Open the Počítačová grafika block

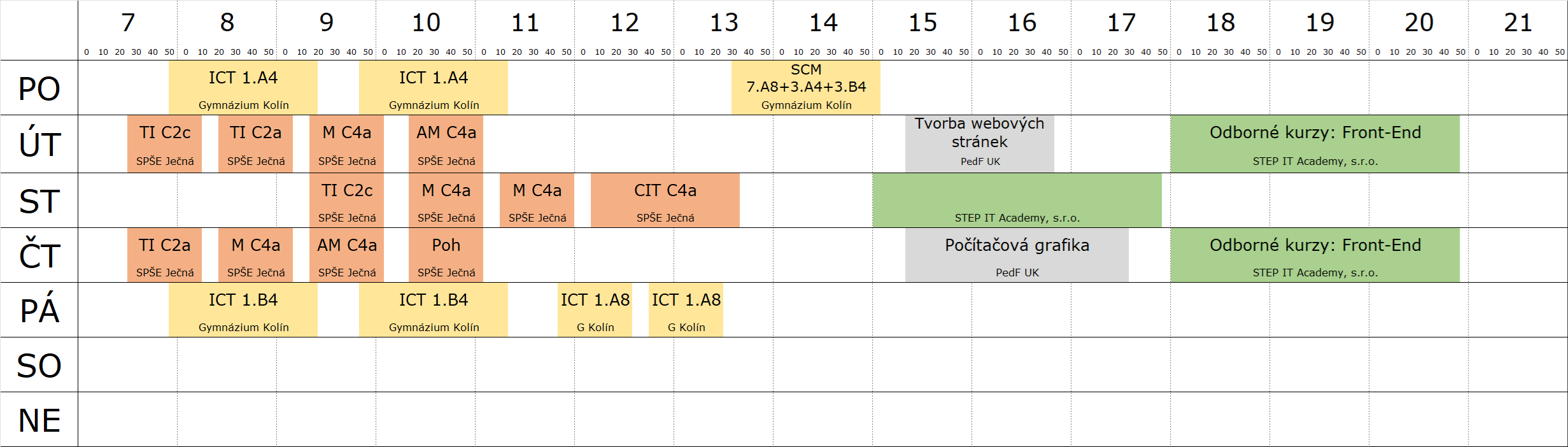coord(1017,255)
